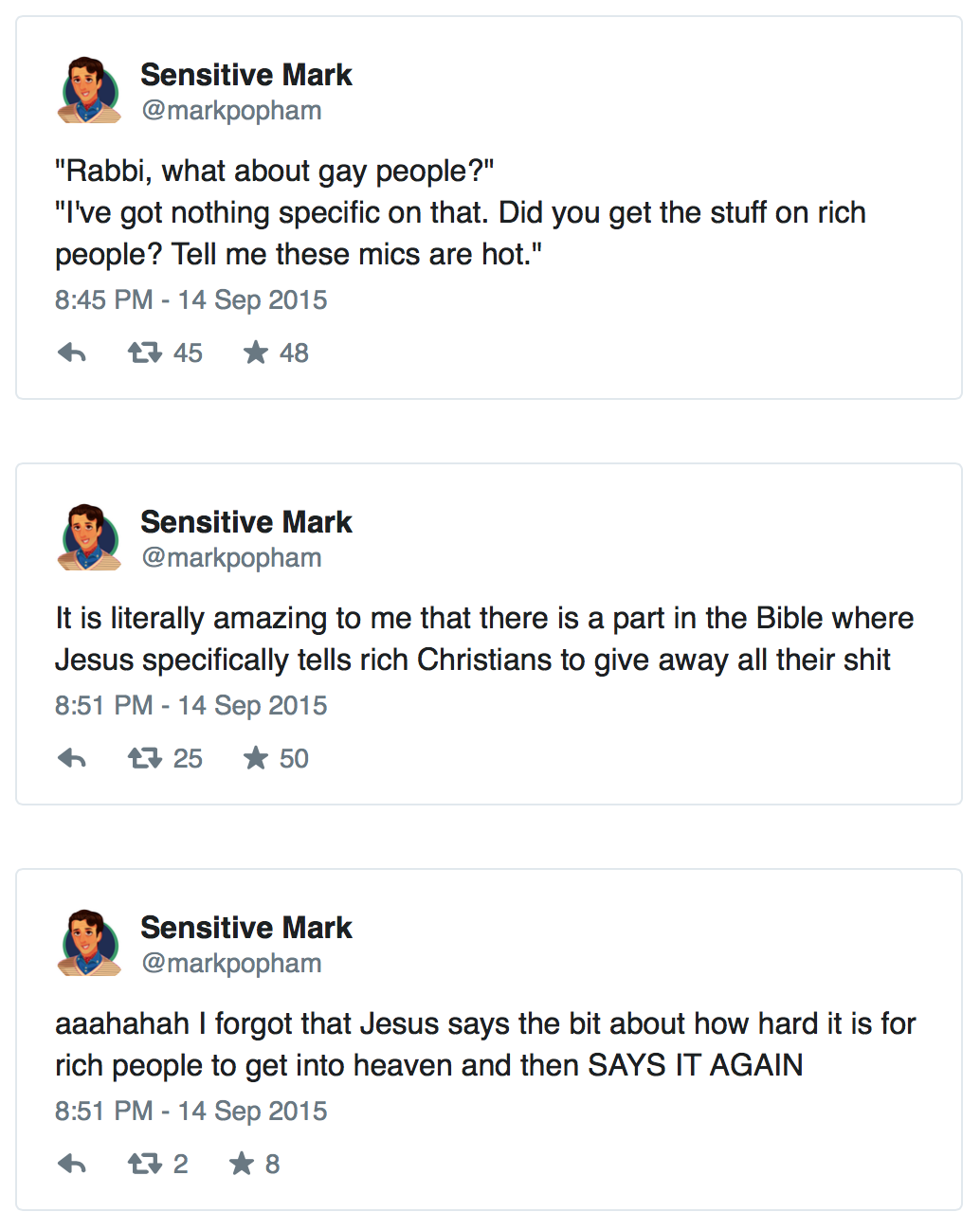Reply to the "Rabbi, what about gay people" tweet
This screenshot has width=980, height=1230.
(x=72, y=353)
